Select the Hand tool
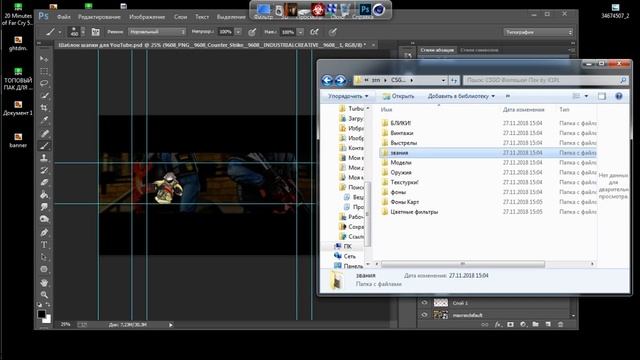Image resolution: width=640 pixels, height=360 pixels. pos(44,282)
